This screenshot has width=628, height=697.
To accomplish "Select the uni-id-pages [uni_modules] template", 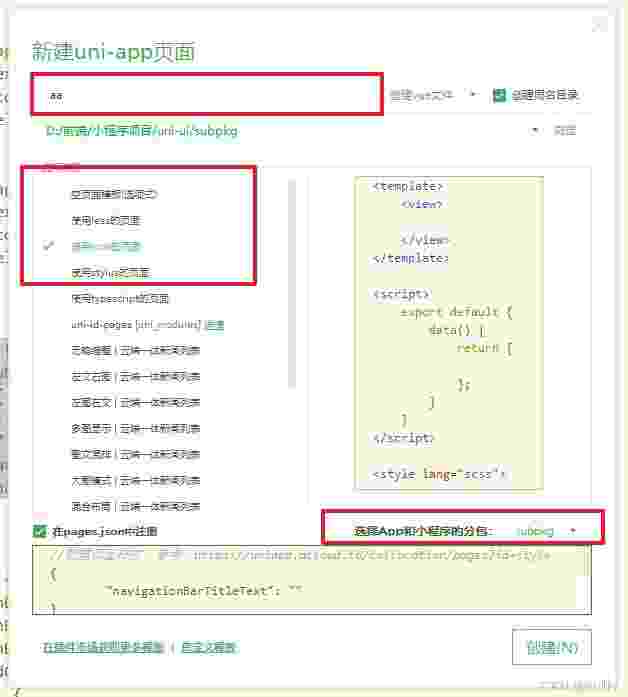I will [136, 324].
